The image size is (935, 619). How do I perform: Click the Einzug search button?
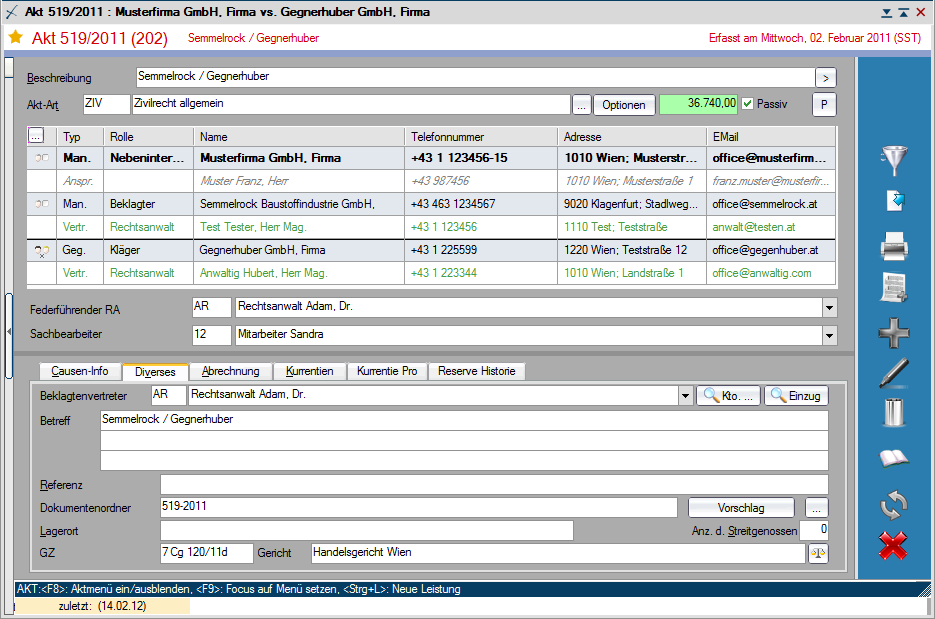pos(796,396)
